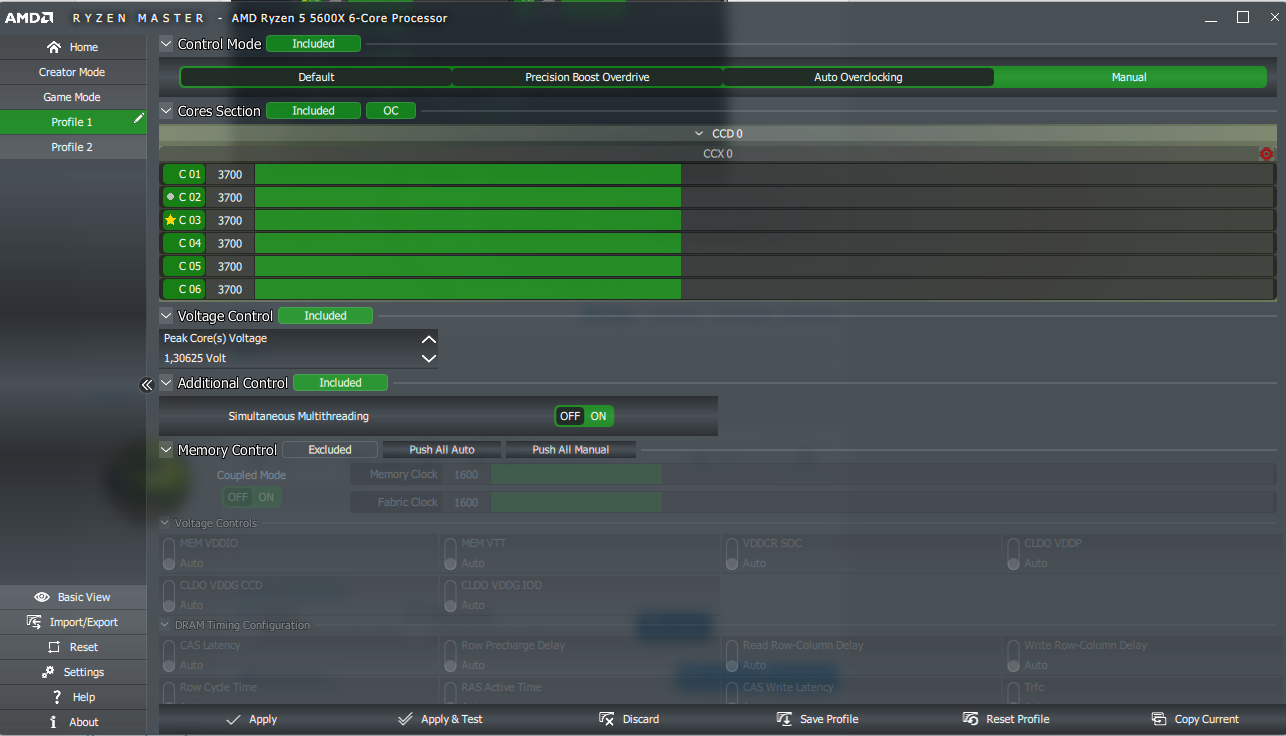Click the gold star on core C 03
1286x736 pixels.
click(x=170, y=220)
